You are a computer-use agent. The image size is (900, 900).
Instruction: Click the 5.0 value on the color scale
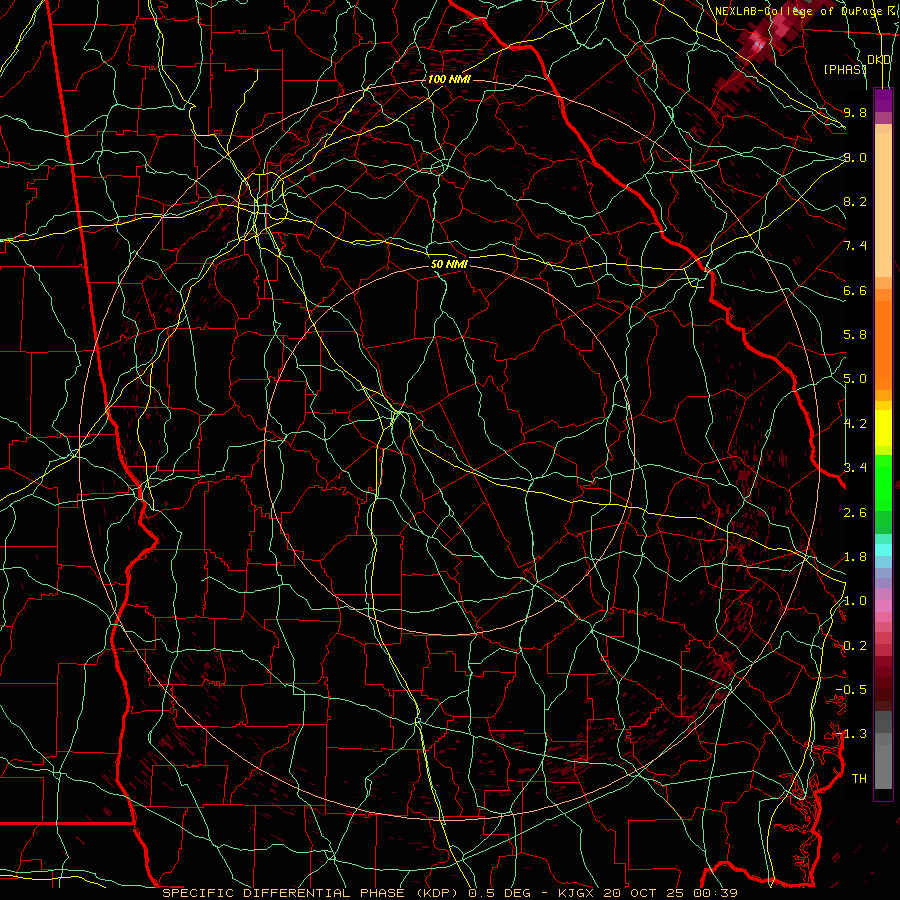point(855,379)
